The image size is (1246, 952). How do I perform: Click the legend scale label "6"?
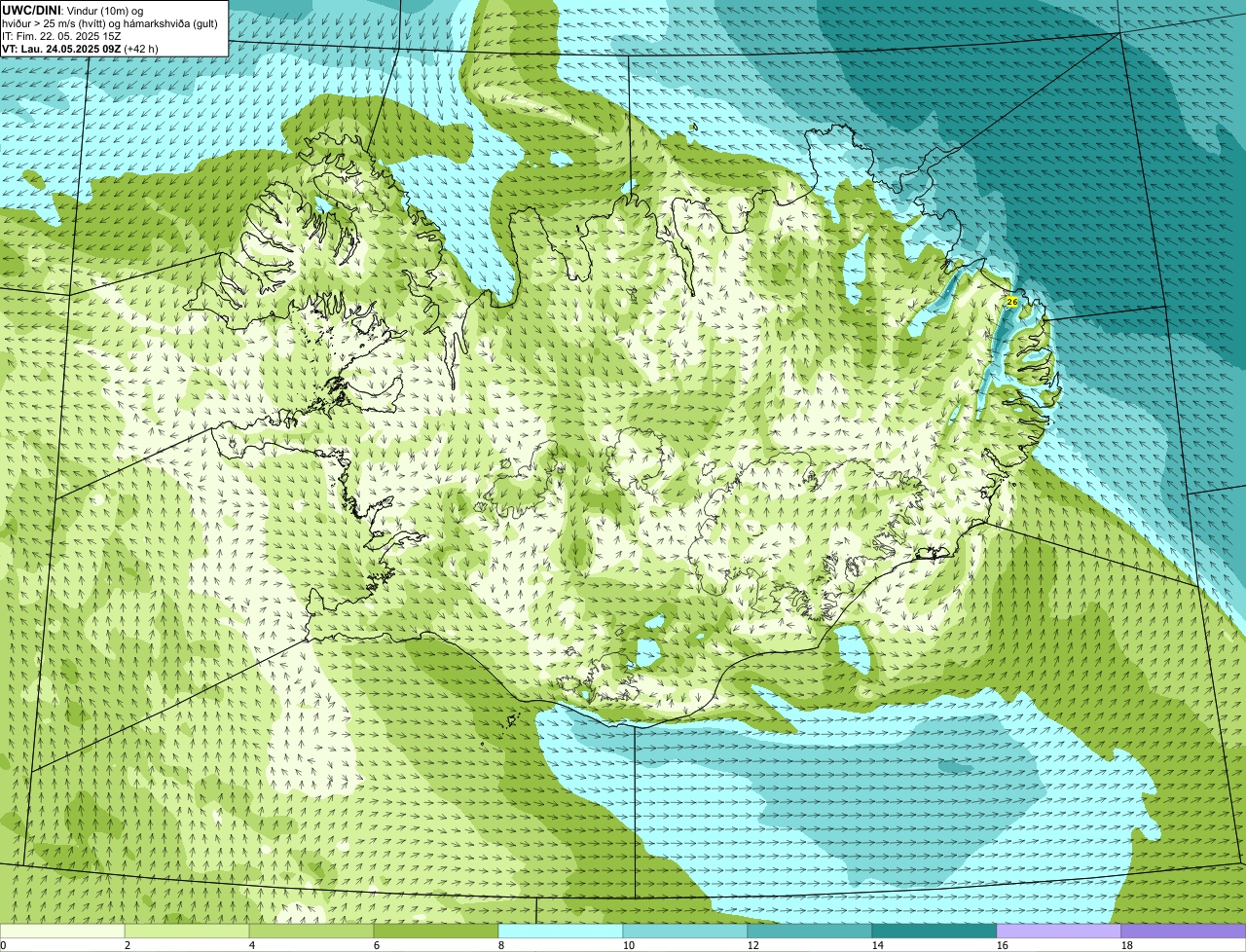tap(377, 945)
